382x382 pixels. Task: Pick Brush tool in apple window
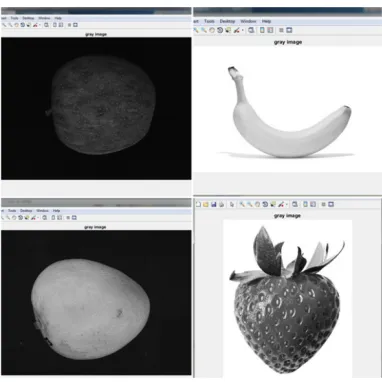35,25
